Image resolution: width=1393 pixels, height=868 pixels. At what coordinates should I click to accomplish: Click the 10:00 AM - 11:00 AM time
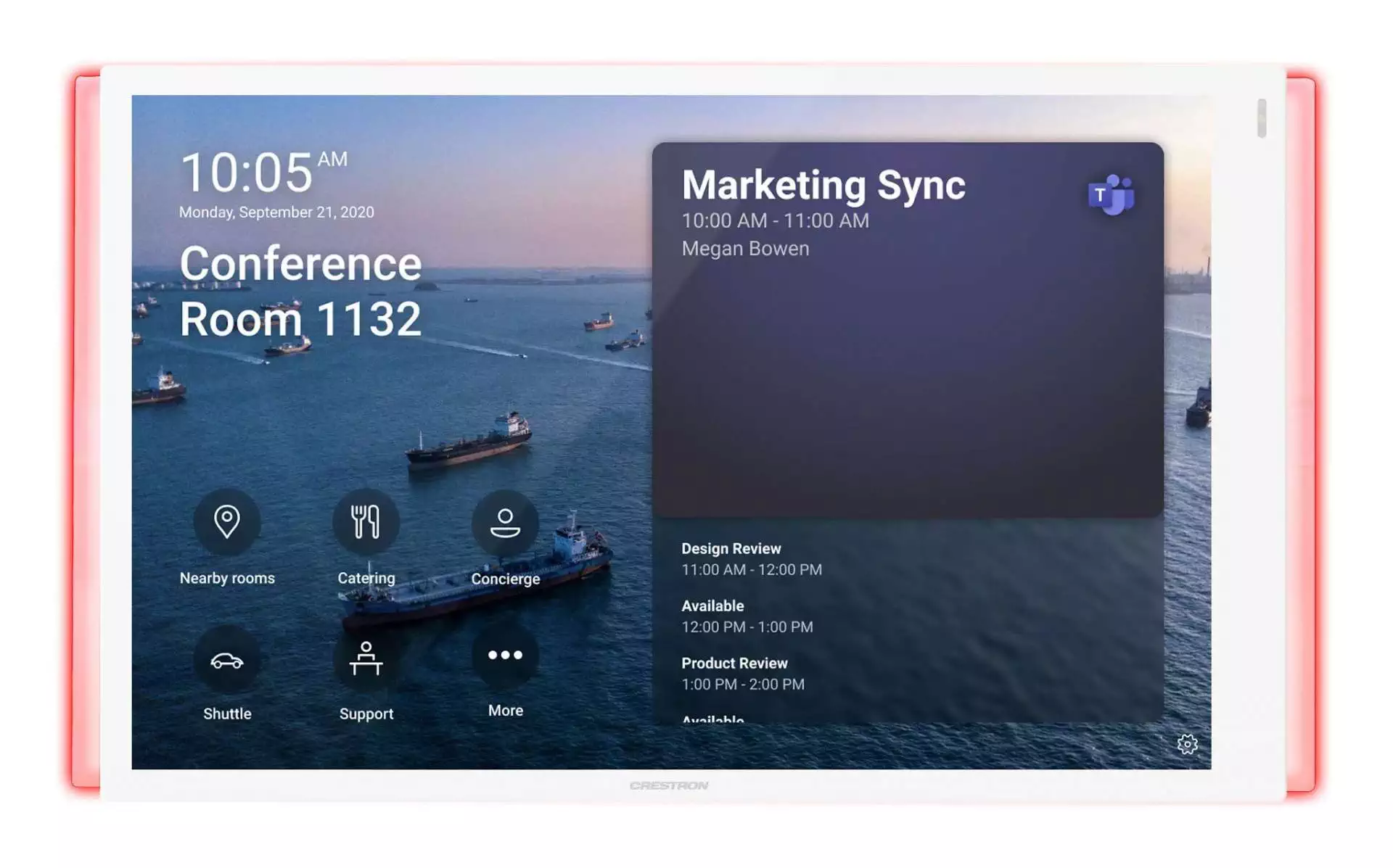(775, 220)
